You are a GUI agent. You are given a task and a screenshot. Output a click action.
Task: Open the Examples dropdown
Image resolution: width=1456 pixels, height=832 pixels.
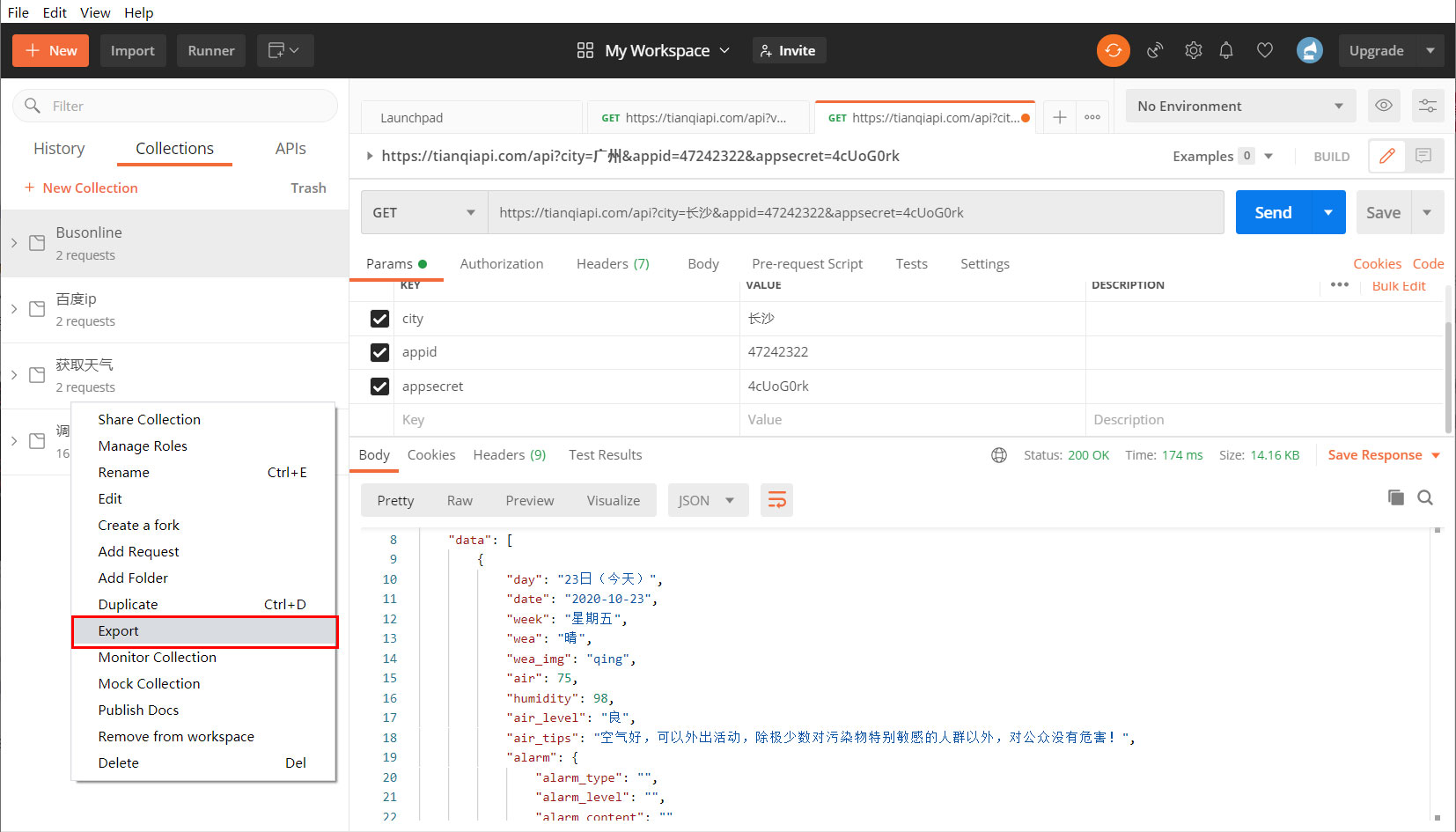pos(1268,156)
